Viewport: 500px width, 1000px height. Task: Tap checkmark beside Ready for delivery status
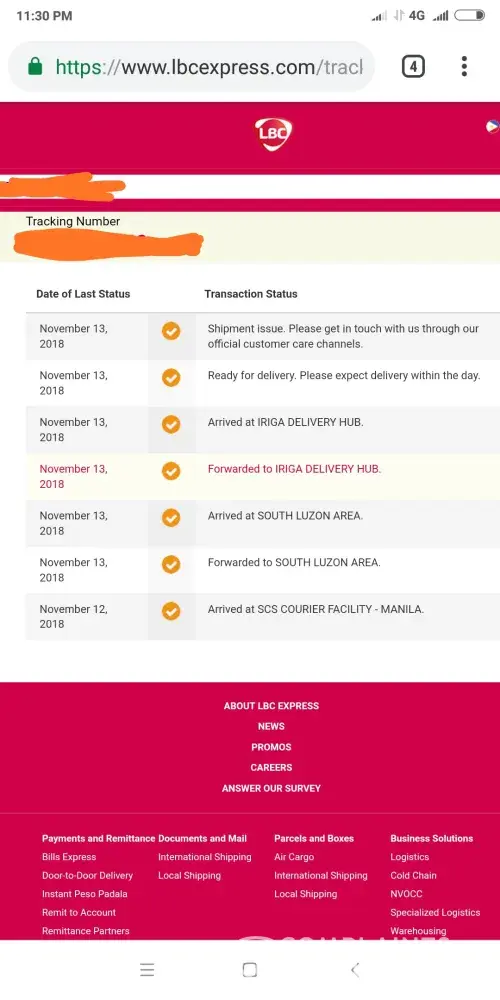[171, 378]
